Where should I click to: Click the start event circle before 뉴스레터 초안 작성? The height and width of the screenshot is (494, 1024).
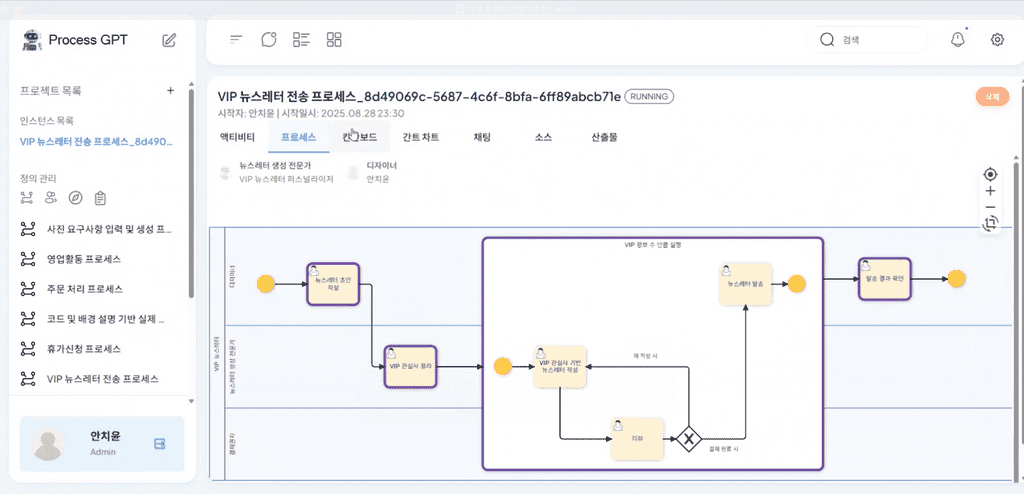pyautogui.click(x=266, y=284)
